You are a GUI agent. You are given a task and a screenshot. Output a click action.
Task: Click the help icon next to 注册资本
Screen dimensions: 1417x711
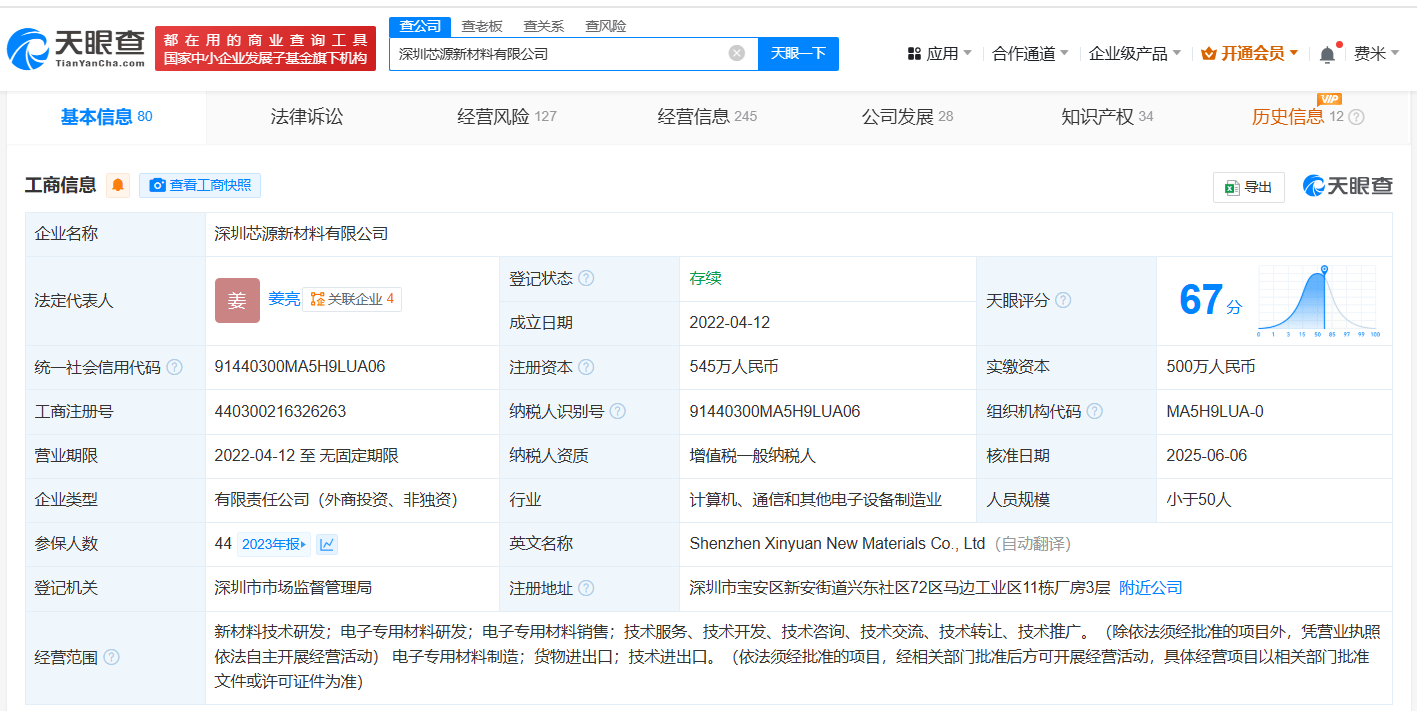[x=586, y=367]
